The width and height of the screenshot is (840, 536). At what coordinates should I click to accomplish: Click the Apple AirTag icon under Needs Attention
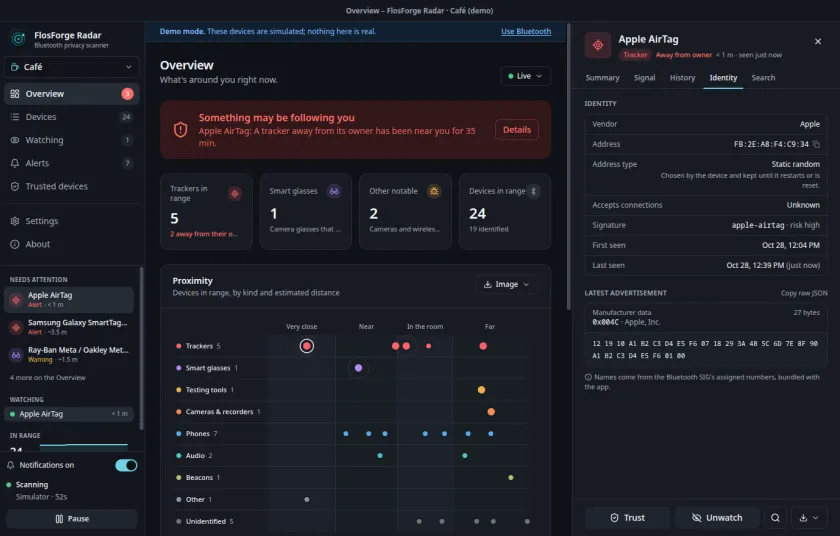point(16,300)
